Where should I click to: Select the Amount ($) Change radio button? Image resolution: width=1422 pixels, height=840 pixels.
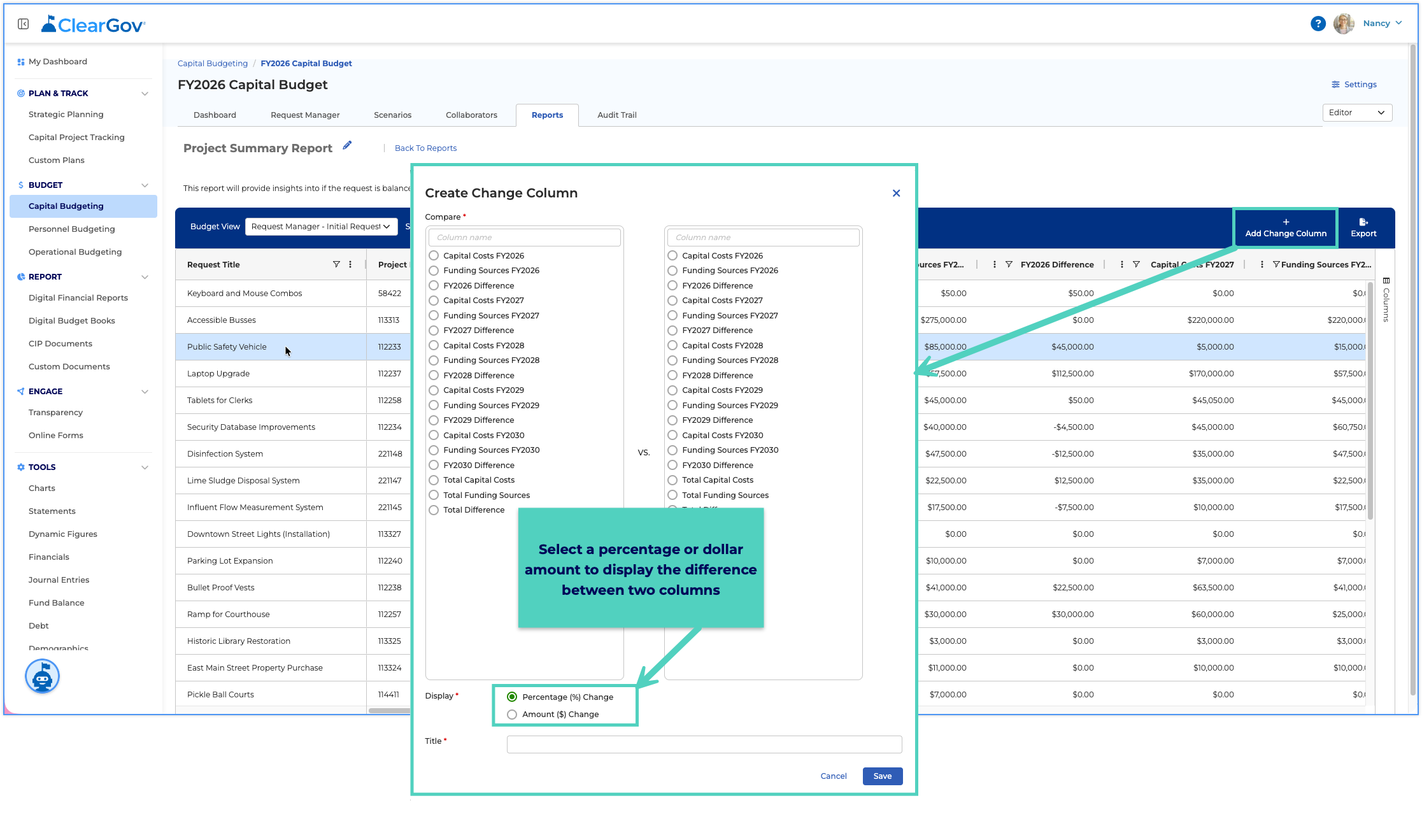pyautogui.click(x=512, y=715)
